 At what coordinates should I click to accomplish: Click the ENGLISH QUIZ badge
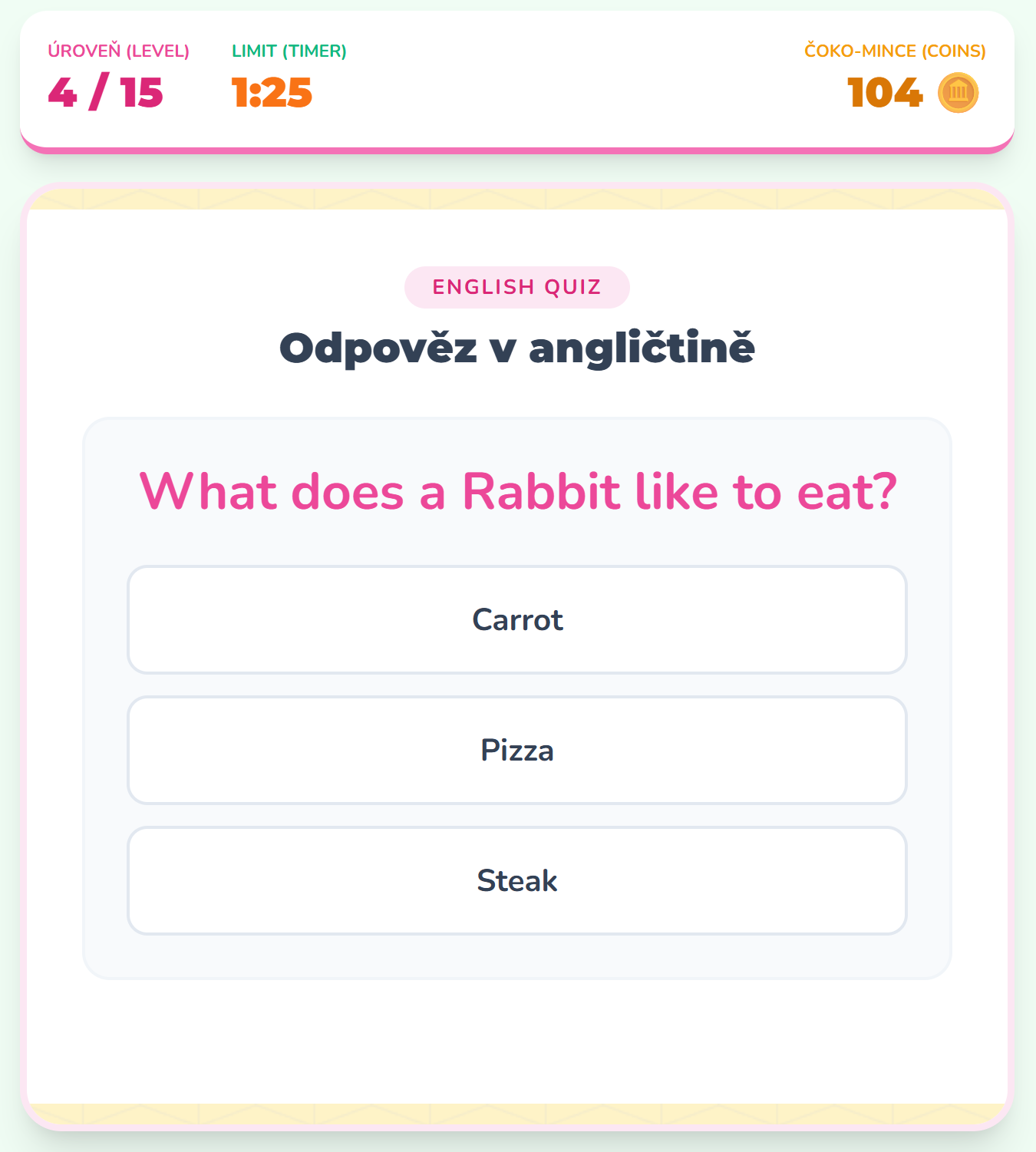coord(516,287)
